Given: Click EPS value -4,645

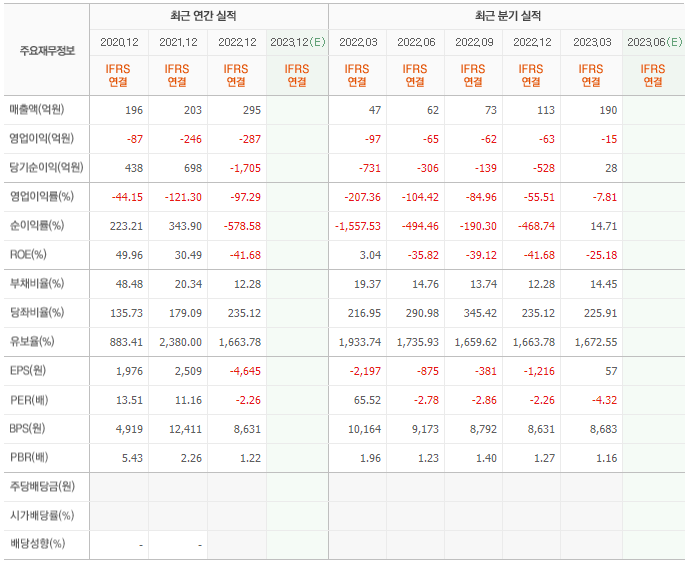Looking at the screenshot, I should [245, 371].
